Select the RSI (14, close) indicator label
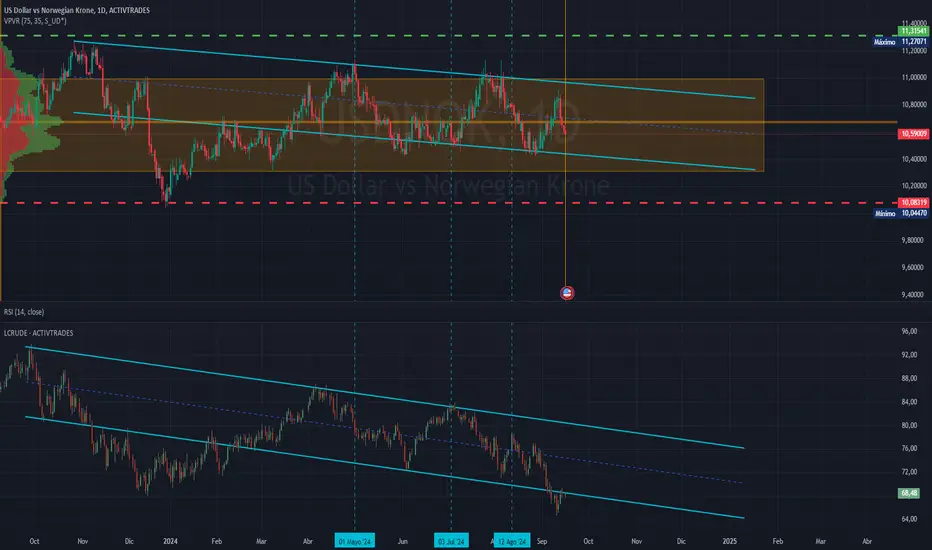 [24, 312]
